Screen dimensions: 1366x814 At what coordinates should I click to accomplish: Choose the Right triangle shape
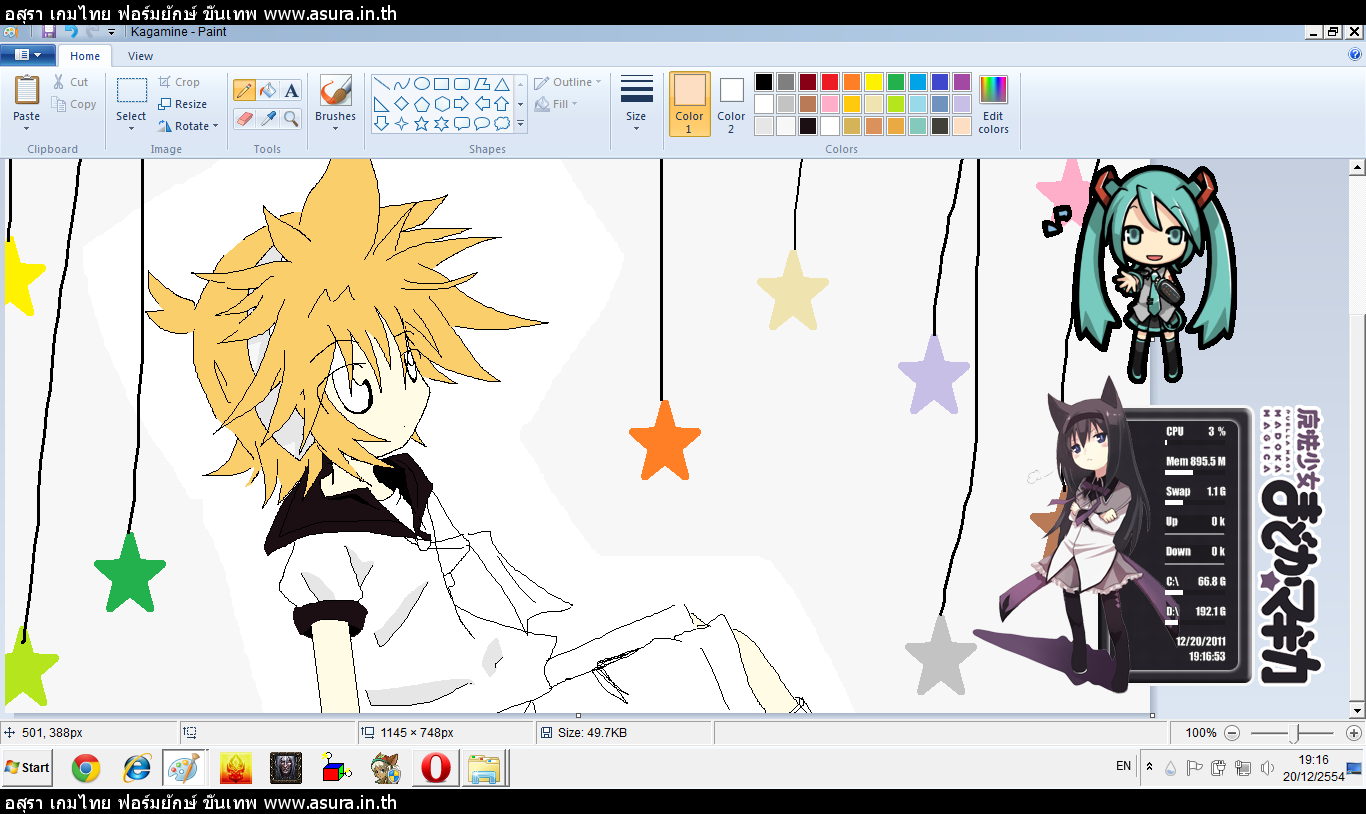click(x=381, y=104)
